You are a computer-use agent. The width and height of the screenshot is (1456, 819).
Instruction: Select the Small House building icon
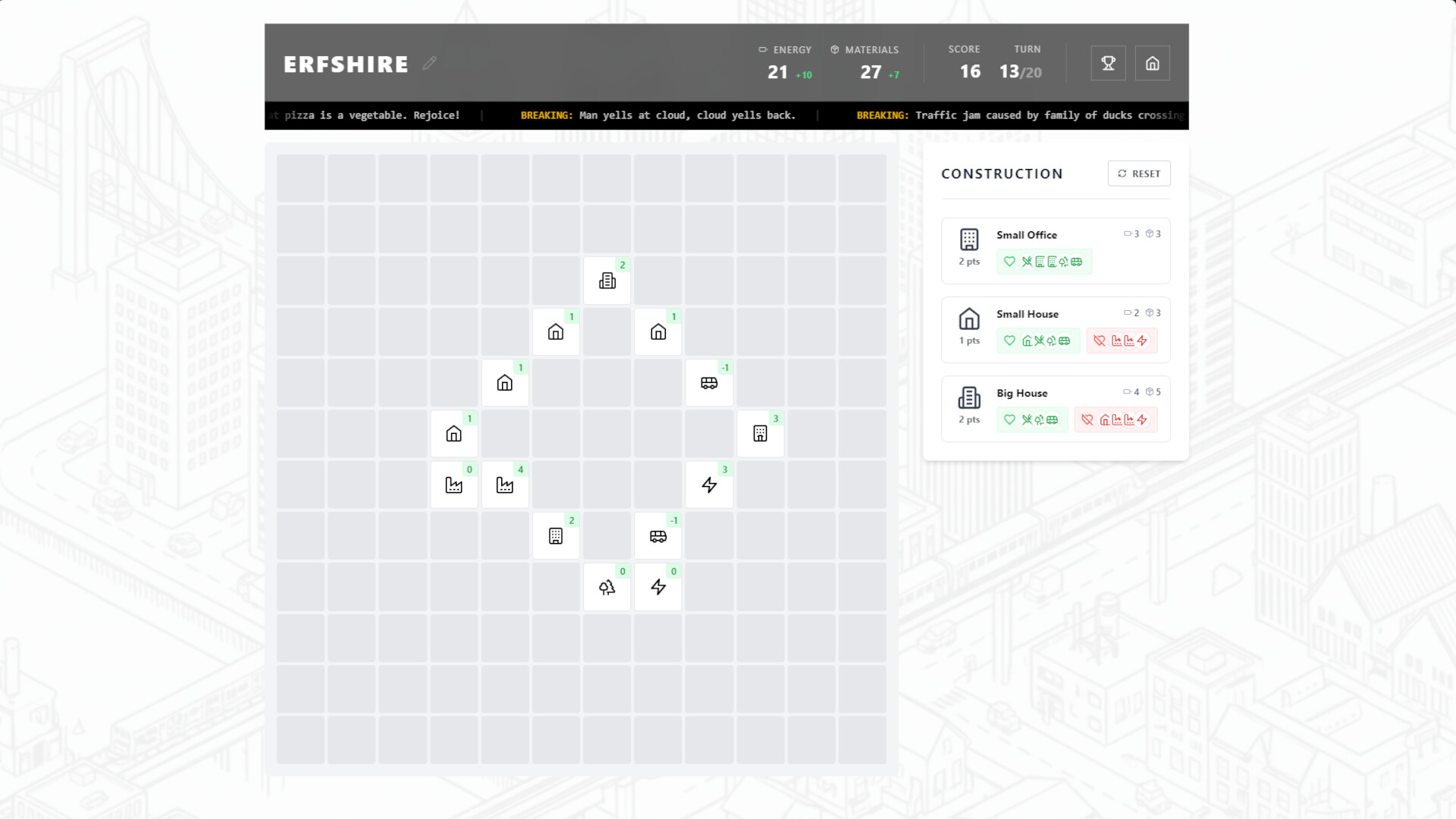click(968, 318)
